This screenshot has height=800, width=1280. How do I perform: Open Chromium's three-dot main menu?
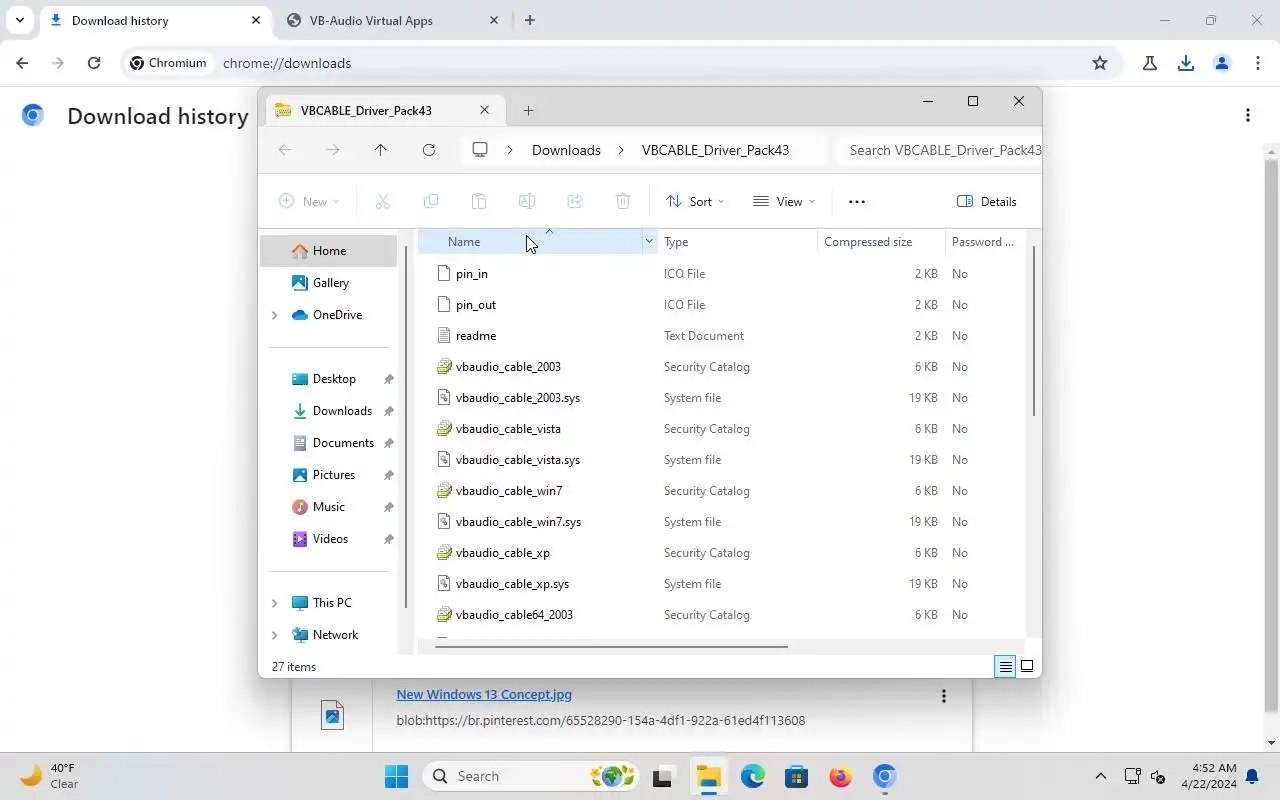1258,63
